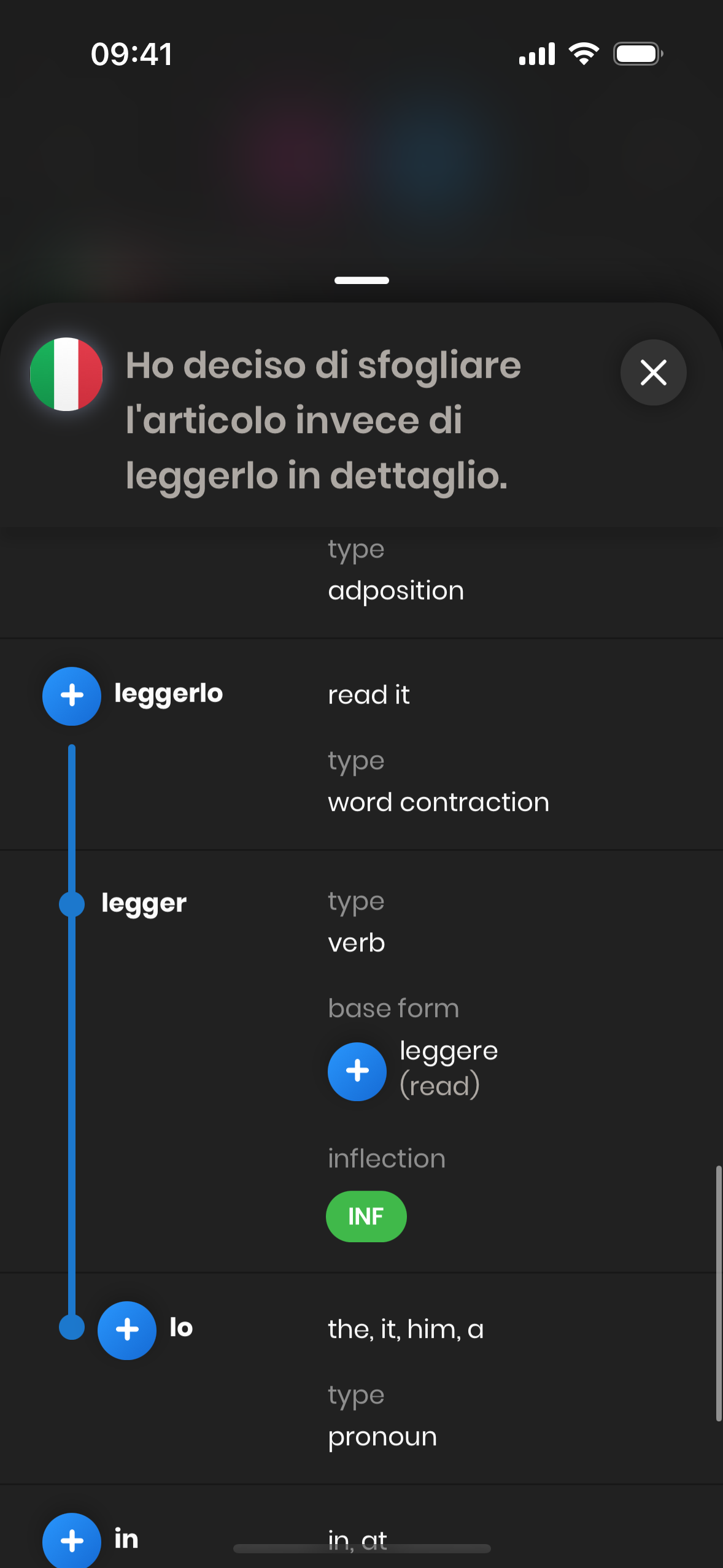Tap the 'pronoun' type value under lo
Viewport: 723px width, 1568px height.
(x=382, y=1437)
